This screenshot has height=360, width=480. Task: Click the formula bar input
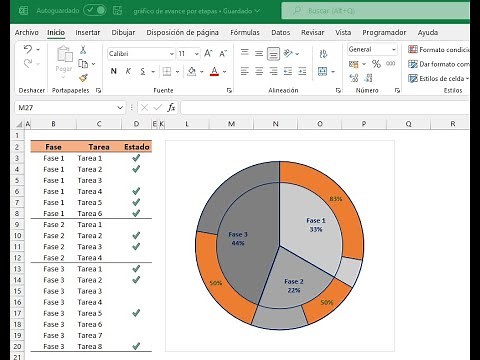click(x=325, y=107)
